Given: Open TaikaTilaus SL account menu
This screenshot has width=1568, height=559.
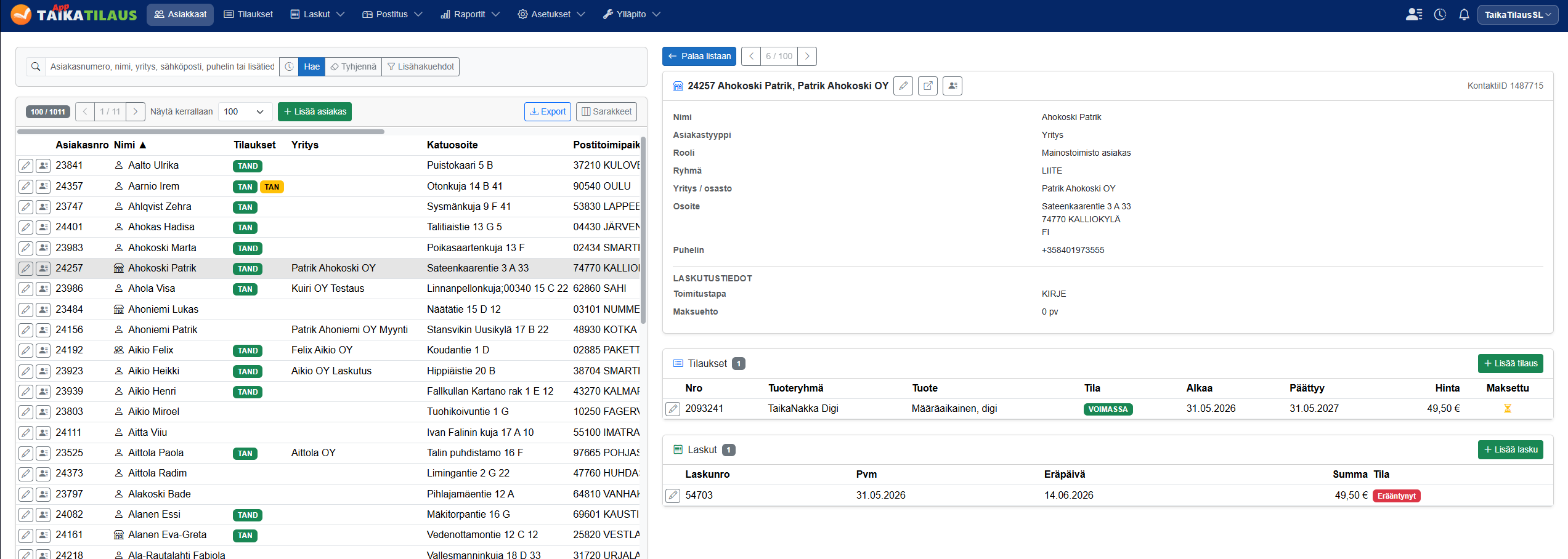Looking at the screenshot, I should click(x=1517, y=15).
